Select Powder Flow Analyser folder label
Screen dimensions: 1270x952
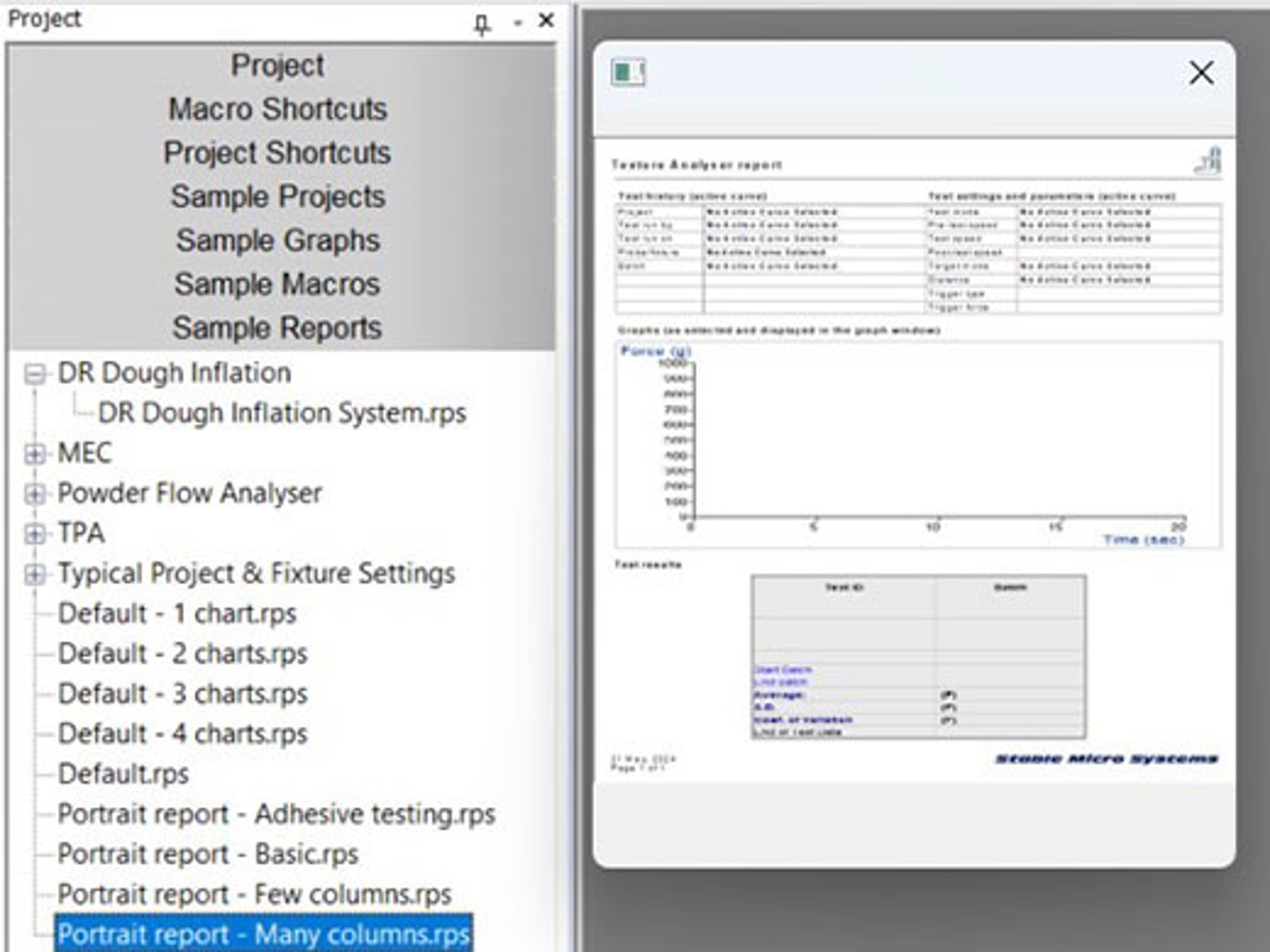pyautogui.click(x=190, y=493)
